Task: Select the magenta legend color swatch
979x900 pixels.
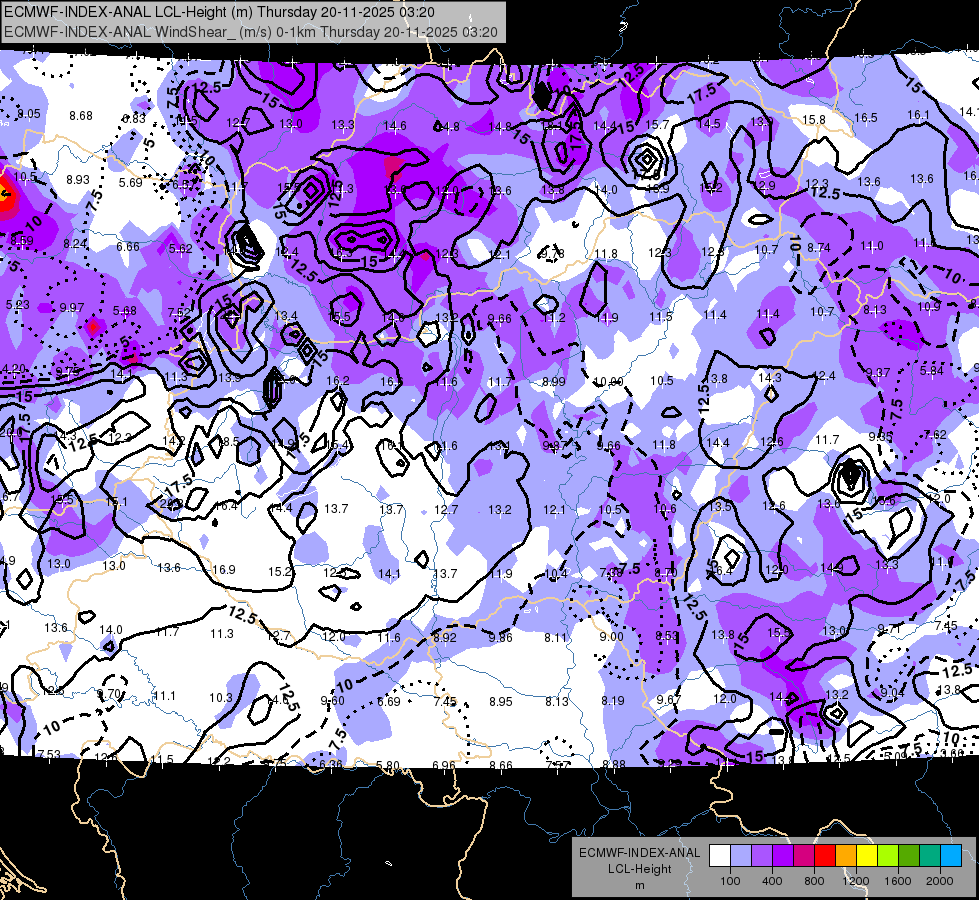Action: point(804,856)
